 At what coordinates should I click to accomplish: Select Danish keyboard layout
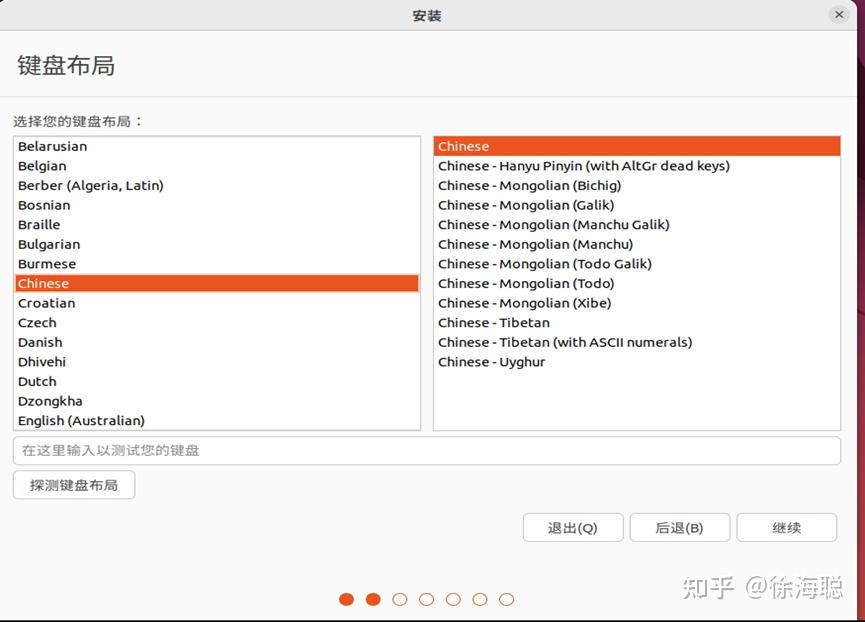point(39,342)
